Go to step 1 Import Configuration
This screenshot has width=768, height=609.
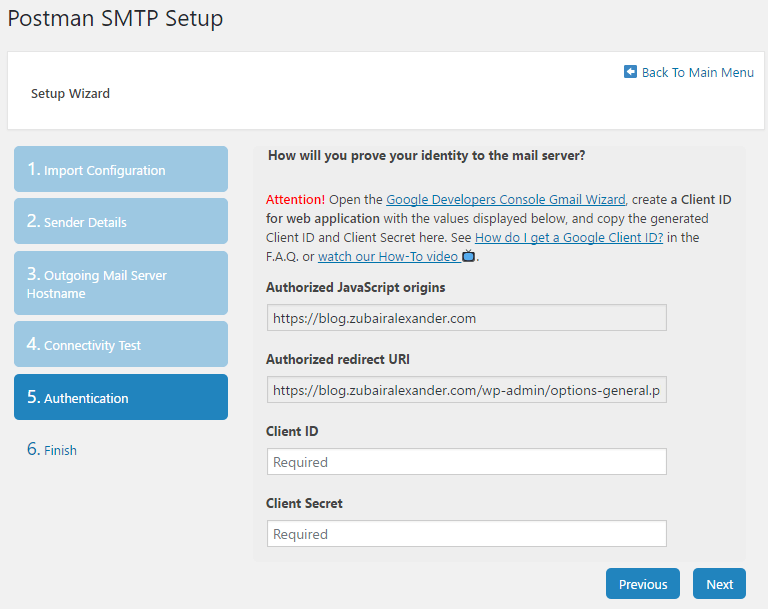click(121, 169)
